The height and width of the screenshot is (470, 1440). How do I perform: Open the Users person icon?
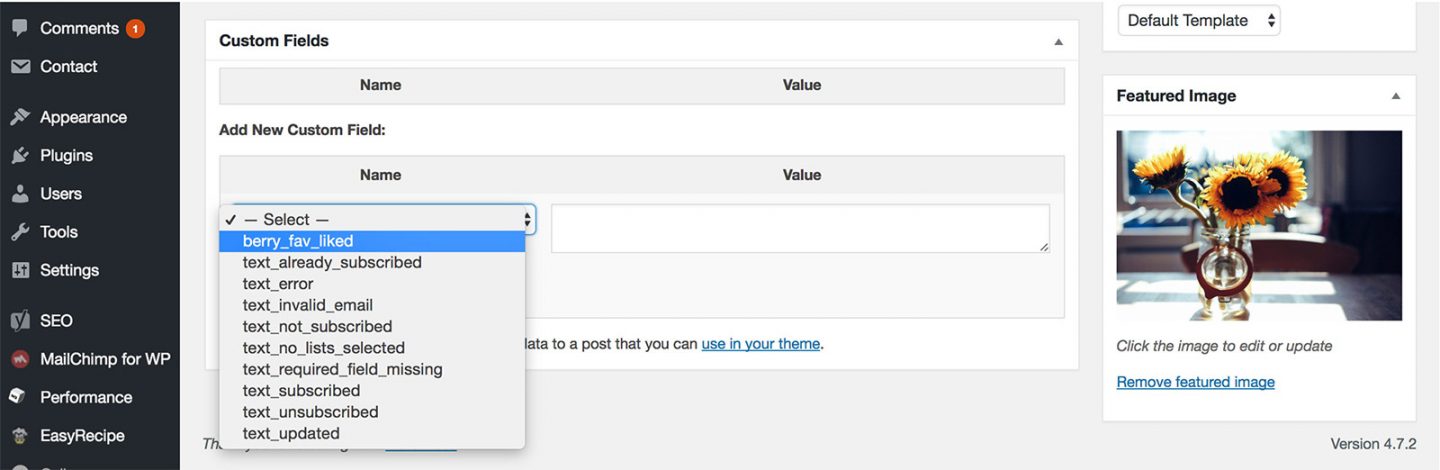(19, 193)
